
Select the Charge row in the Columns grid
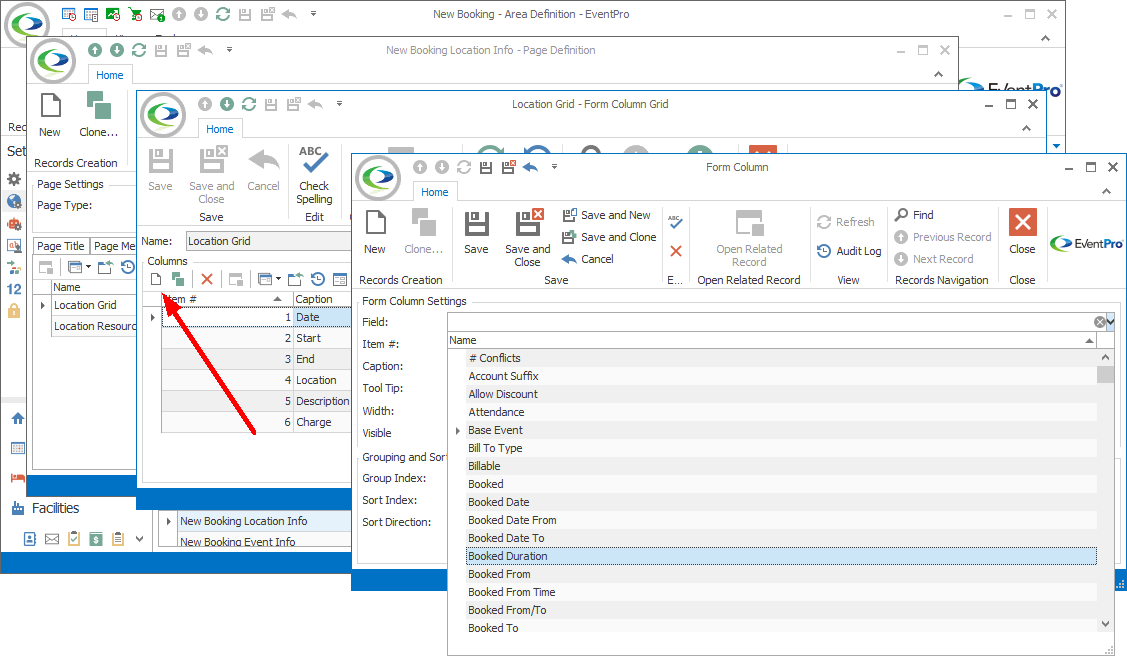255,422
